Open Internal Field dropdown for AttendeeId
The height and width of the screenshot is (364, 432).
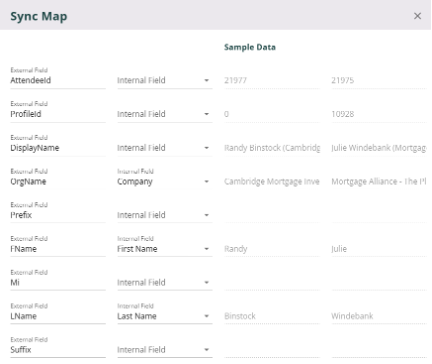click(x=165, y=80)
